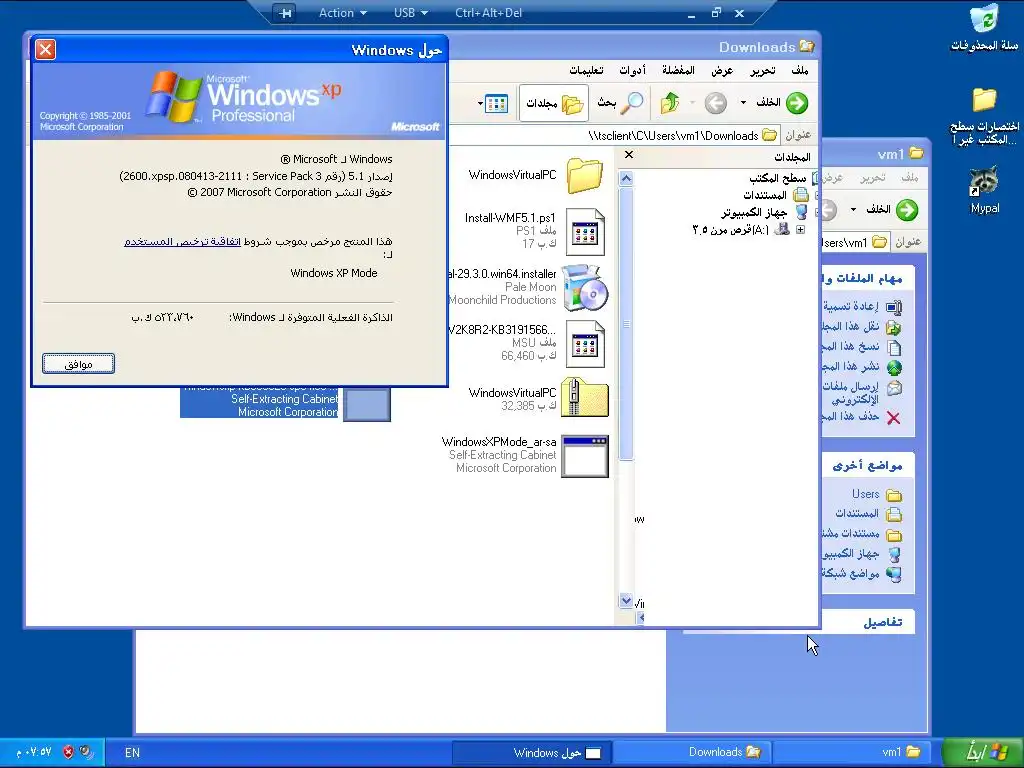The width and height of the screenshot is (1024, 768).
Task: Switch to About Windows taskbar button
Action: tap(531, 752)
